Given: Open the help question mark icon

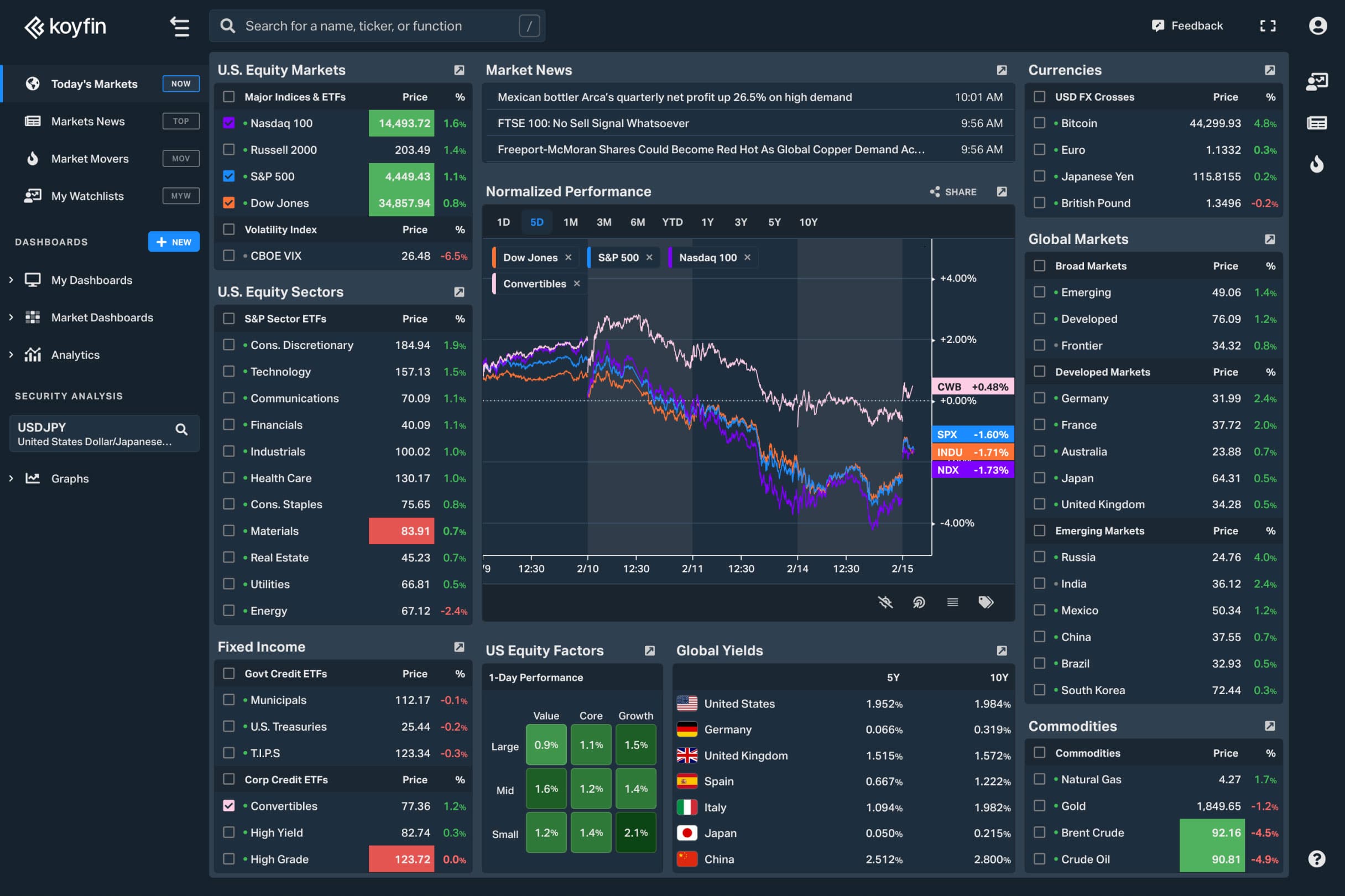Looking at the screenshot, I should point(1316,858).
